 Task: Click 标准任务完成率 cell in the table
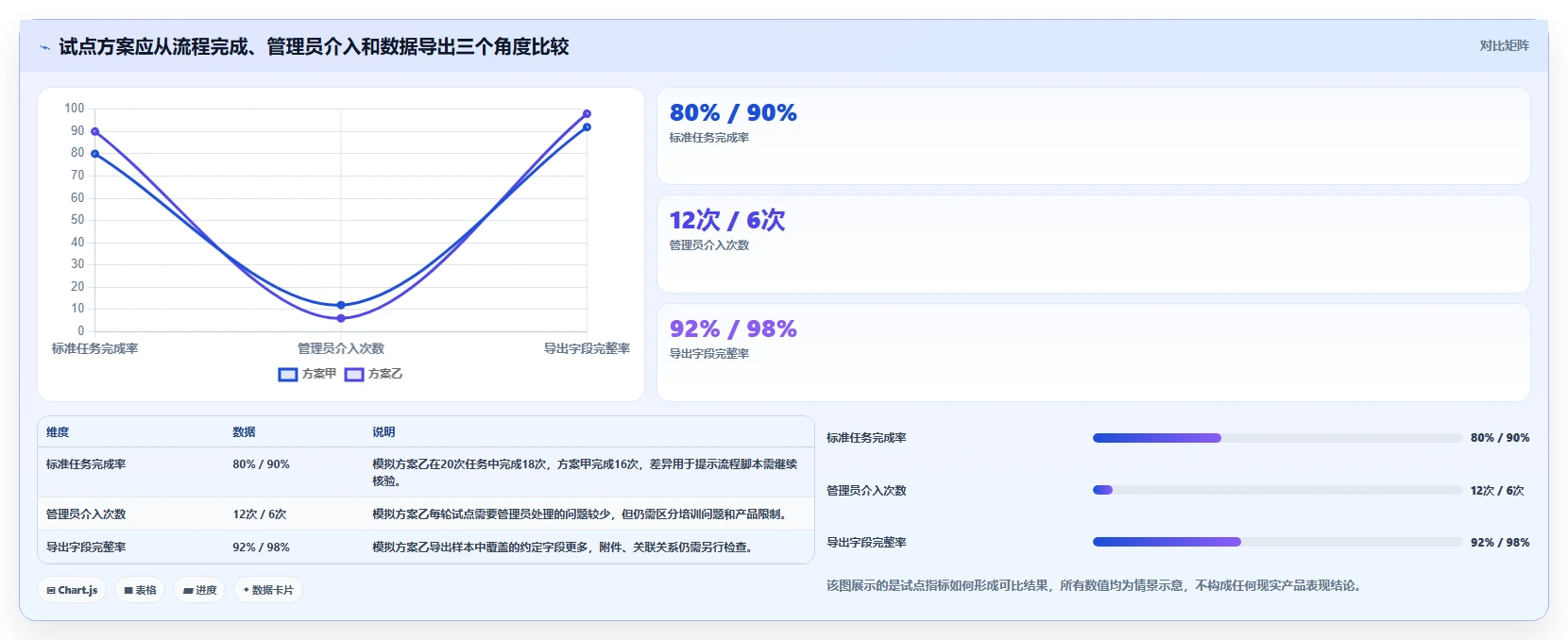coord(86,464)
